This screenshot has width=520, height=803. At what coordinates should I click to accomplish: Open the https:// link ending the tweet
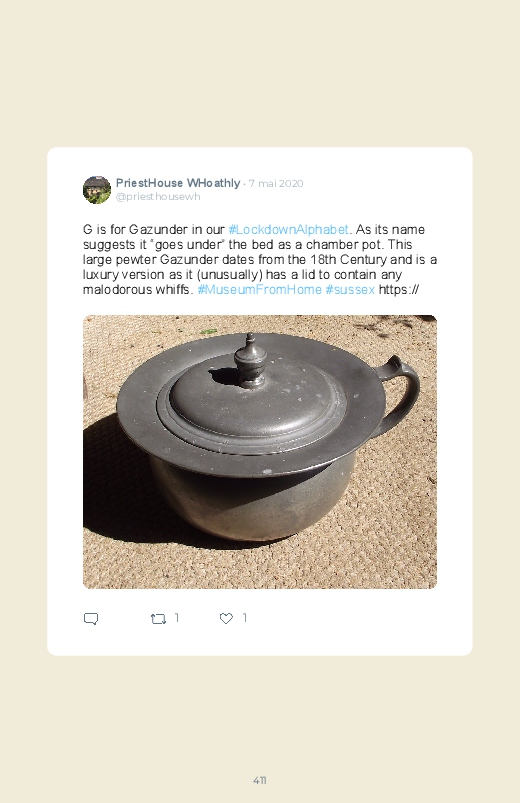(x=399, y=289)
